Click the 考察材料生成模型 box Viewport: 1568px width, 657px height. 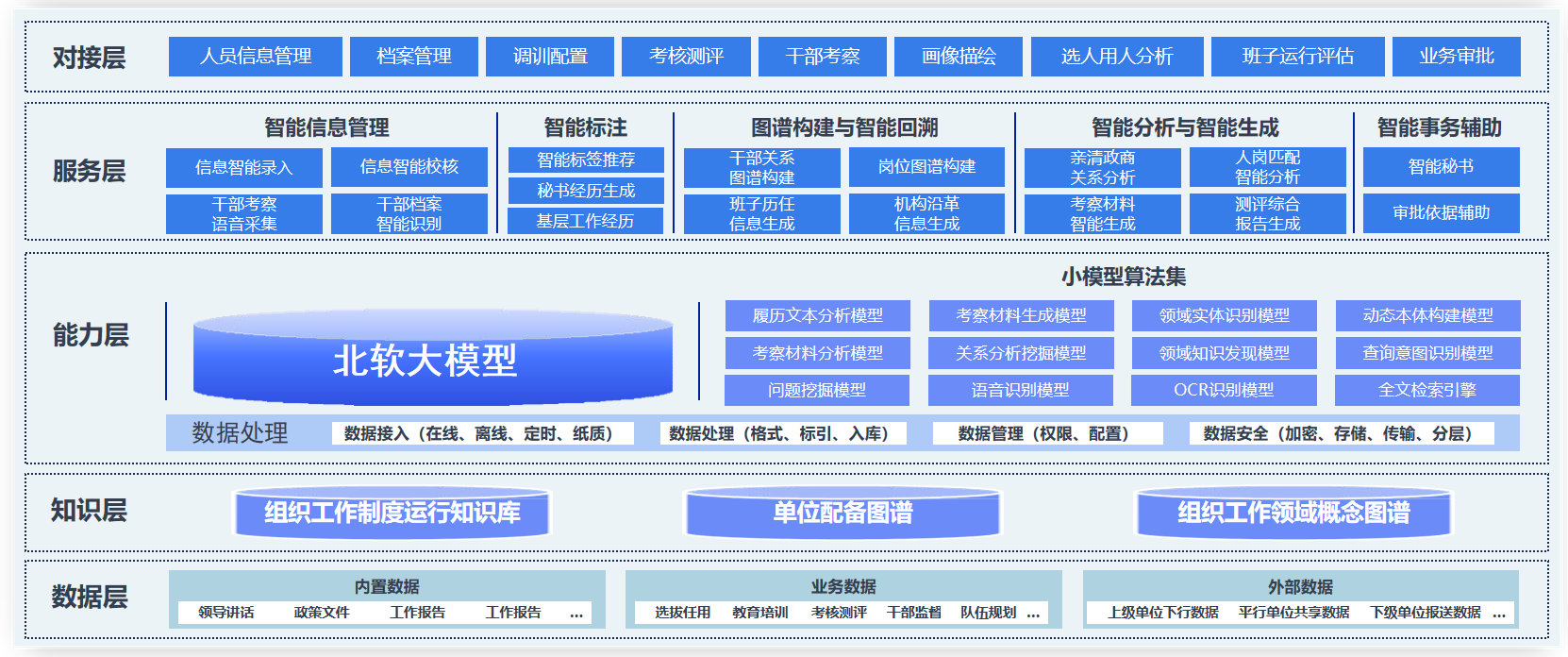tap(1021, 315)
